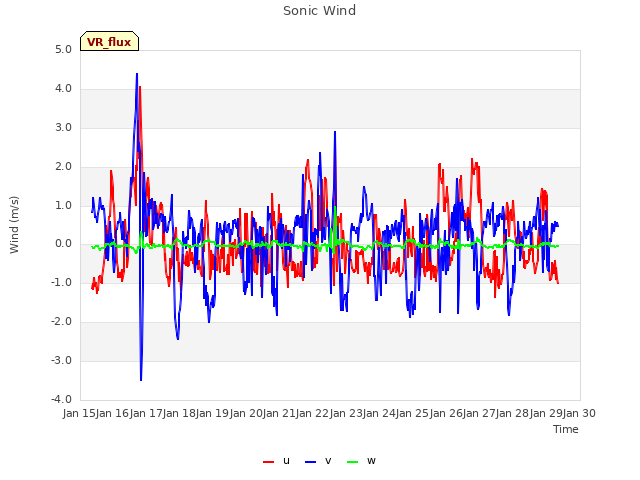This screenshot has height=480, width=640.
Task: Click the 1.0 y-axis label
Action: point(63,205)
